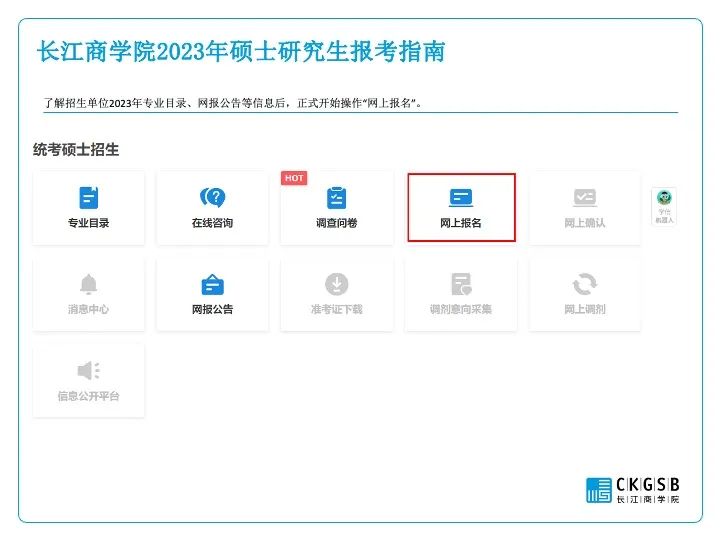The height and width of the screenshot is (540, 720).
Task: Click the instruction sentence about 网上报名
Action: tap(233, 103)
